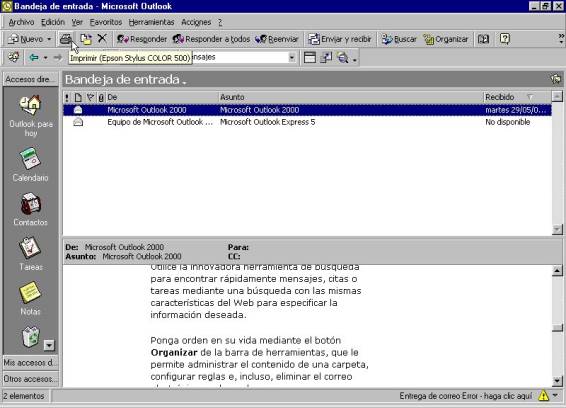Sort by the Asunto column header
566x408 pixels.
point(351,97)
